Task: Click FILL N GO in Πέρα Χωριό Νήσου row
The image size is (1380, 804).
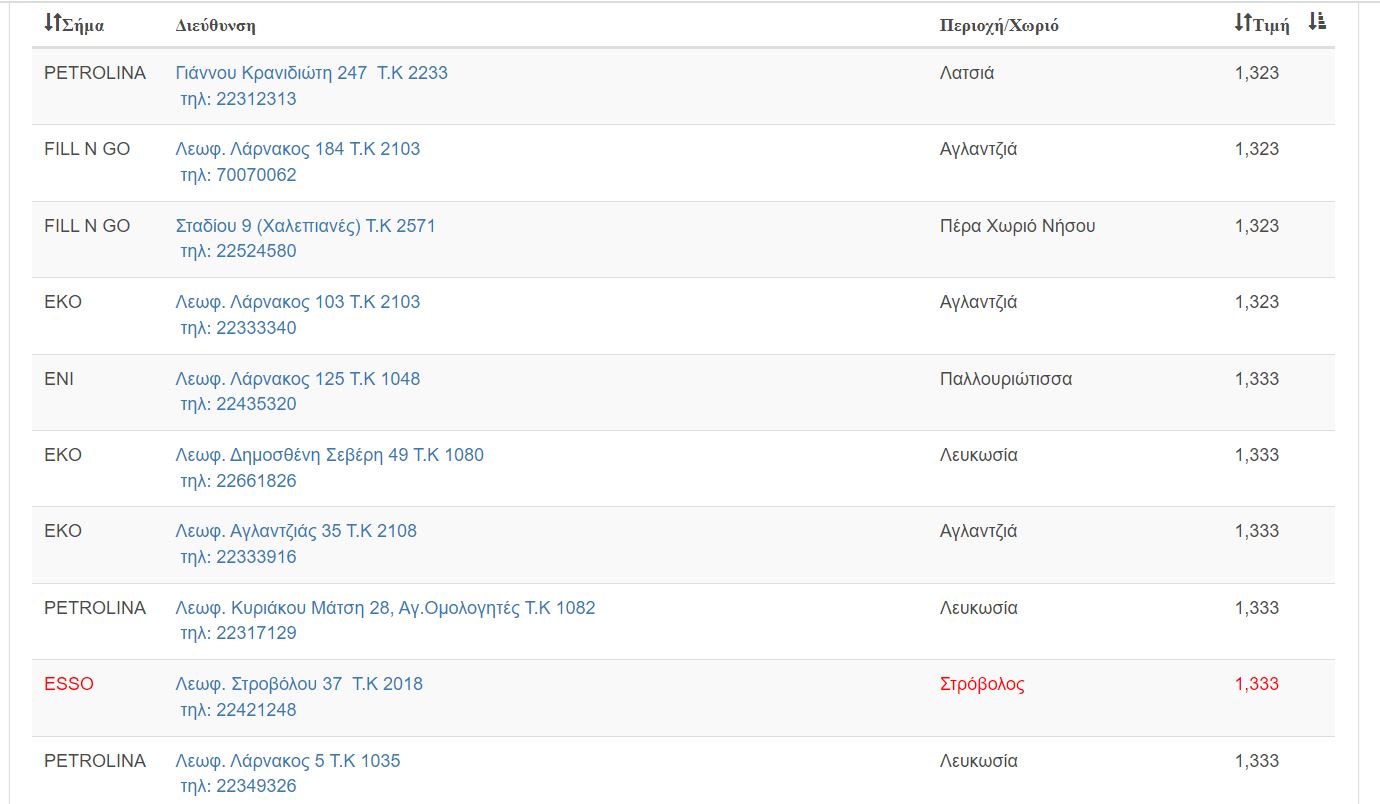Action: coord(87,226)
